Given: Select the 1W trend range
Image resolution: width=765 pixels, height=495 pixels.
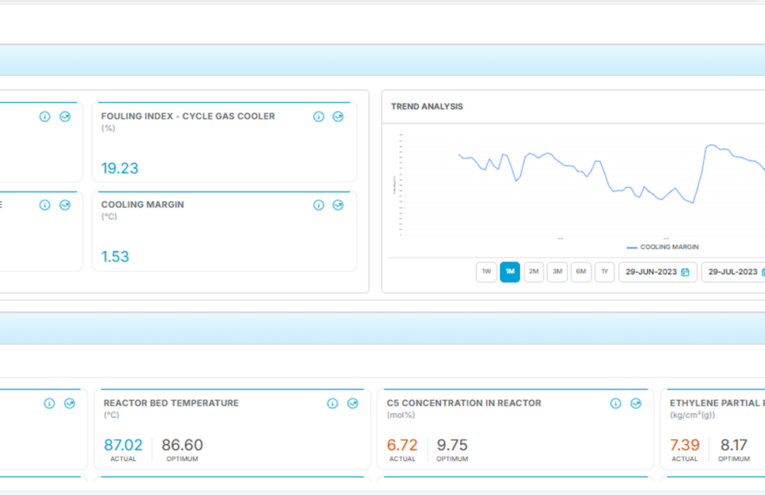Looking at the screenshot, I should pyautogui.click(x=486, y=272).
